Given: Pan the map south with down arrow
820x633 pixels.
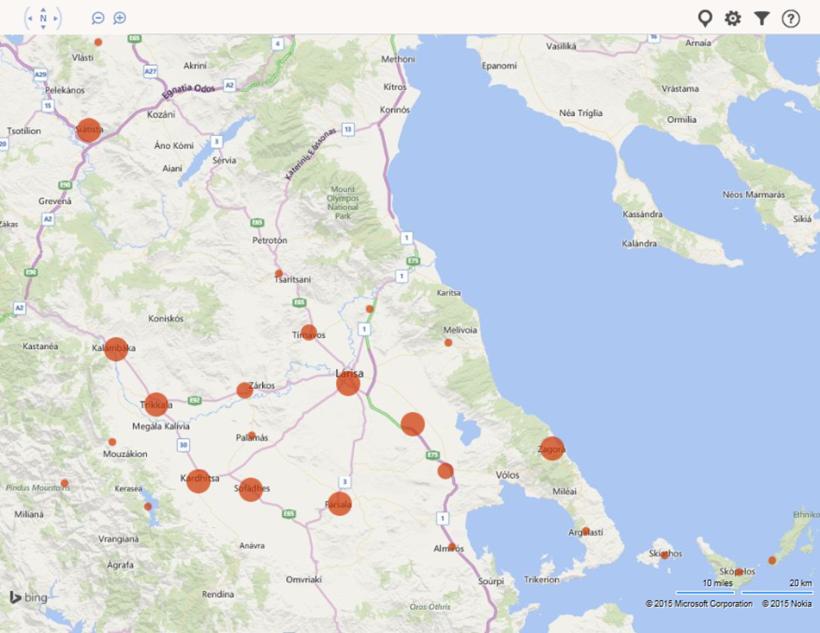Looking at the screenshot, I should (43, 27).
